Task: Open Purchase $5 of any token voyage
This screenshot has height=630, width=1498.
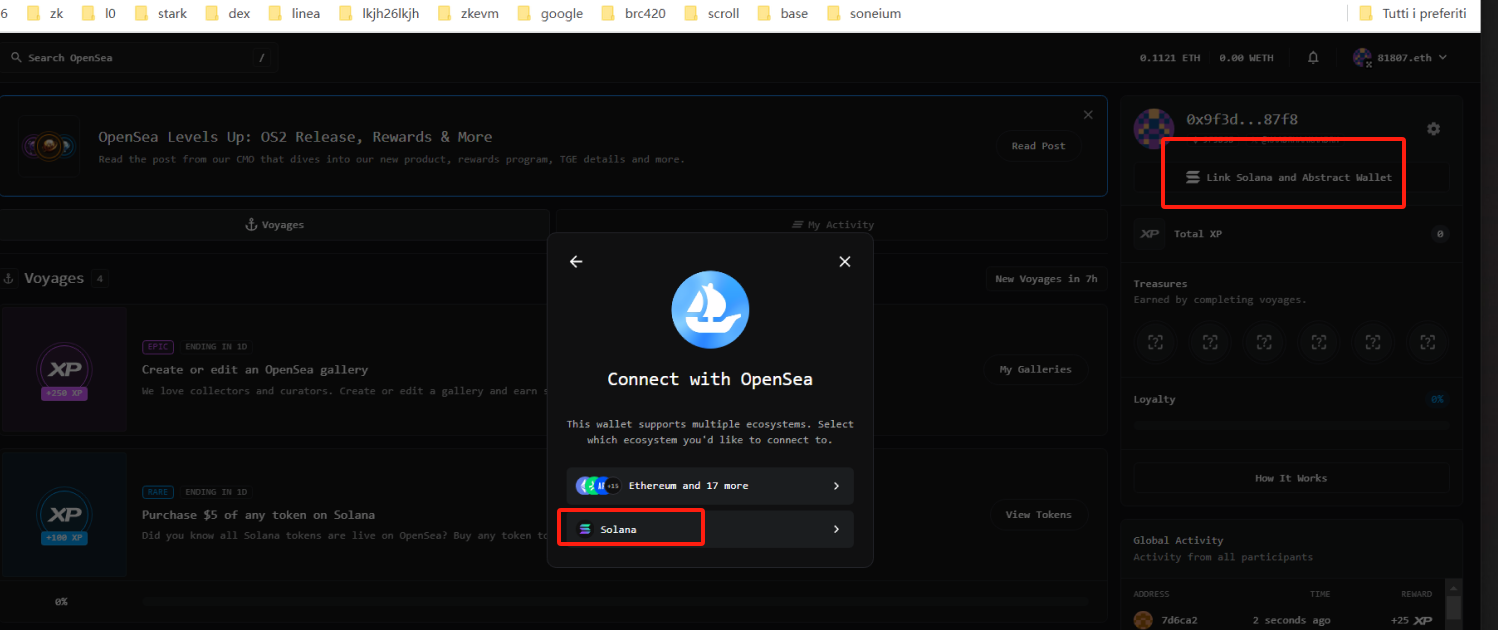Action: [258, 515]
